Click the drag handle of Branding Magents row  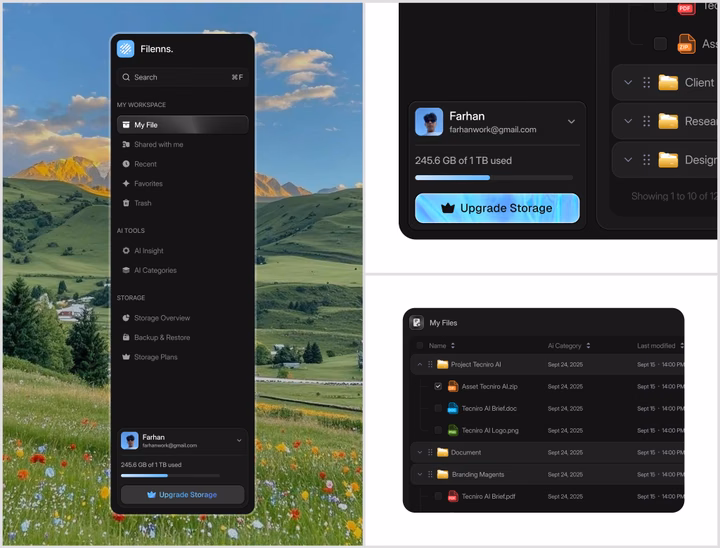pos(430,474)
